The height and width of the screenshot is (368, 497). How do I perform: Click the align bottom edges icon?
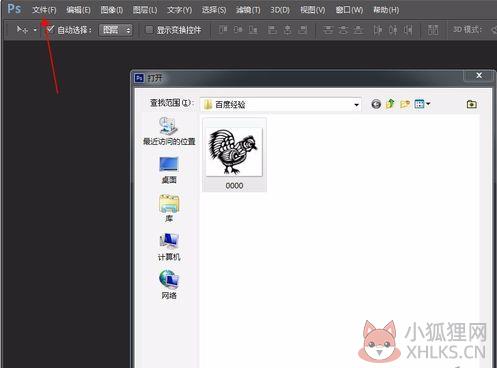253,30
